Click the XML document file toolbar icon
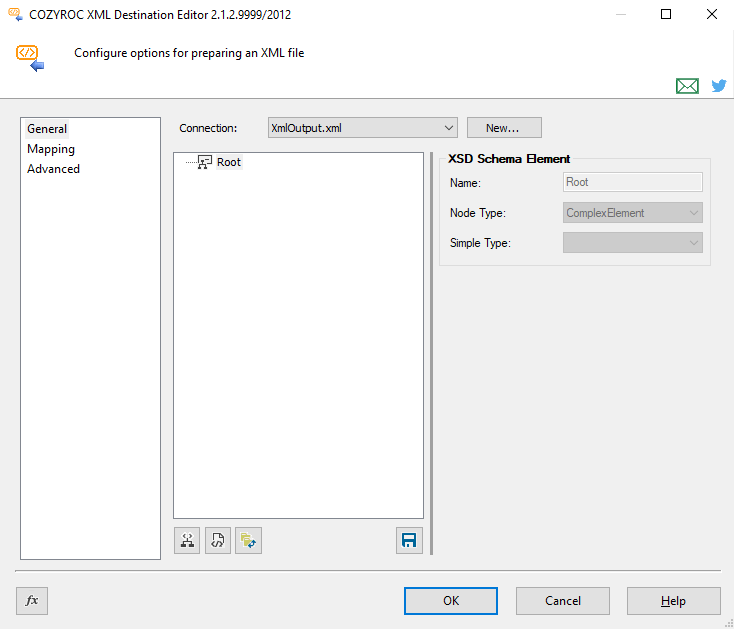734x629 pixels. 218,541
